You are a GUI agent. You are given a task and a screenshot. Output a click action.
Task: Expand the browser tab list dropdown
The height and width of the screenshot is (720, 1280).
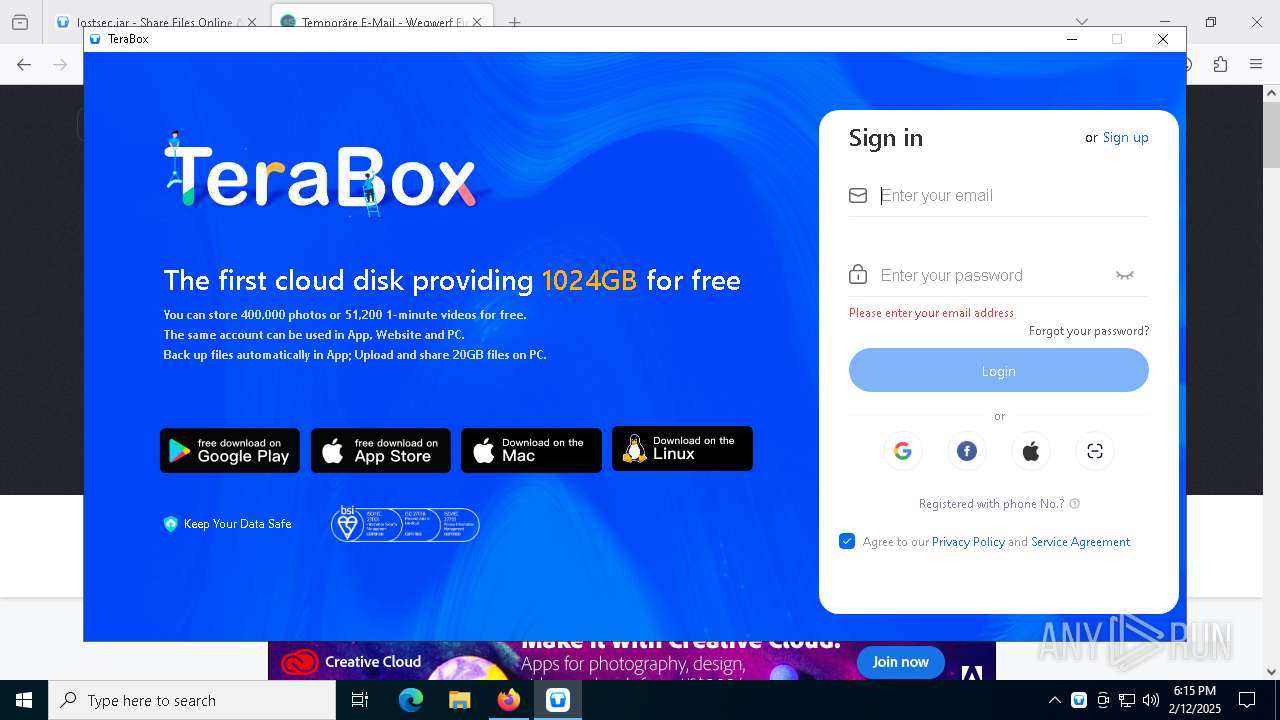[x=1081, y=21]
